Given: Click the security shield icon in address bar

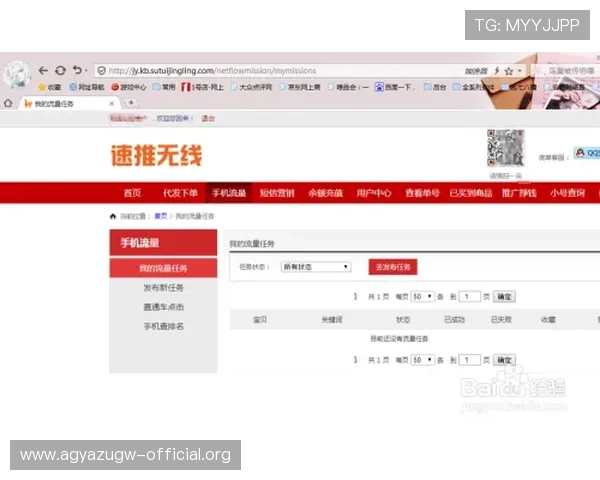Looking at the screenshot, I should (x=101, y=71).
